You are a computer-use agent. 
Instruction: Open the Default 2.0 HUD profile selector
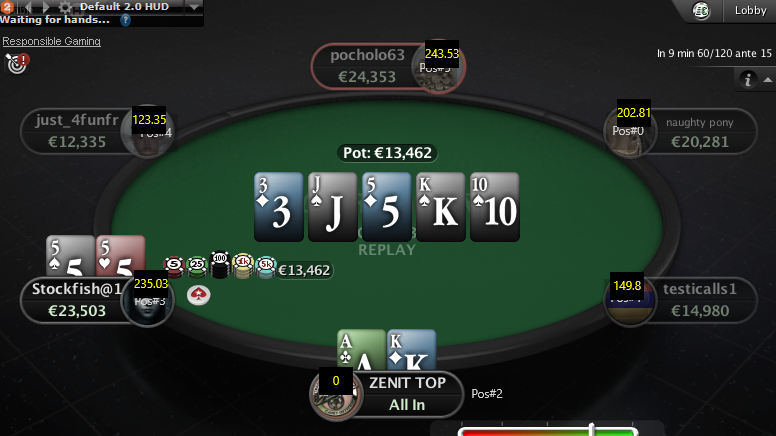pos(124,7)
